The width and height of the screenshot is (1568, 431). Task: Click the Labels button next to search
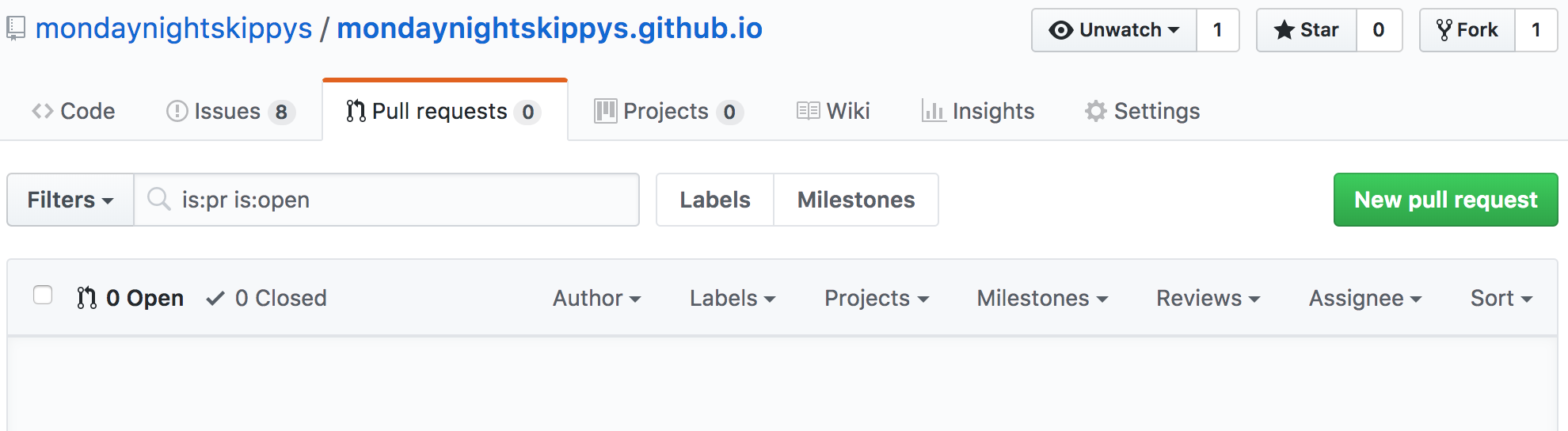coord(715,200)
